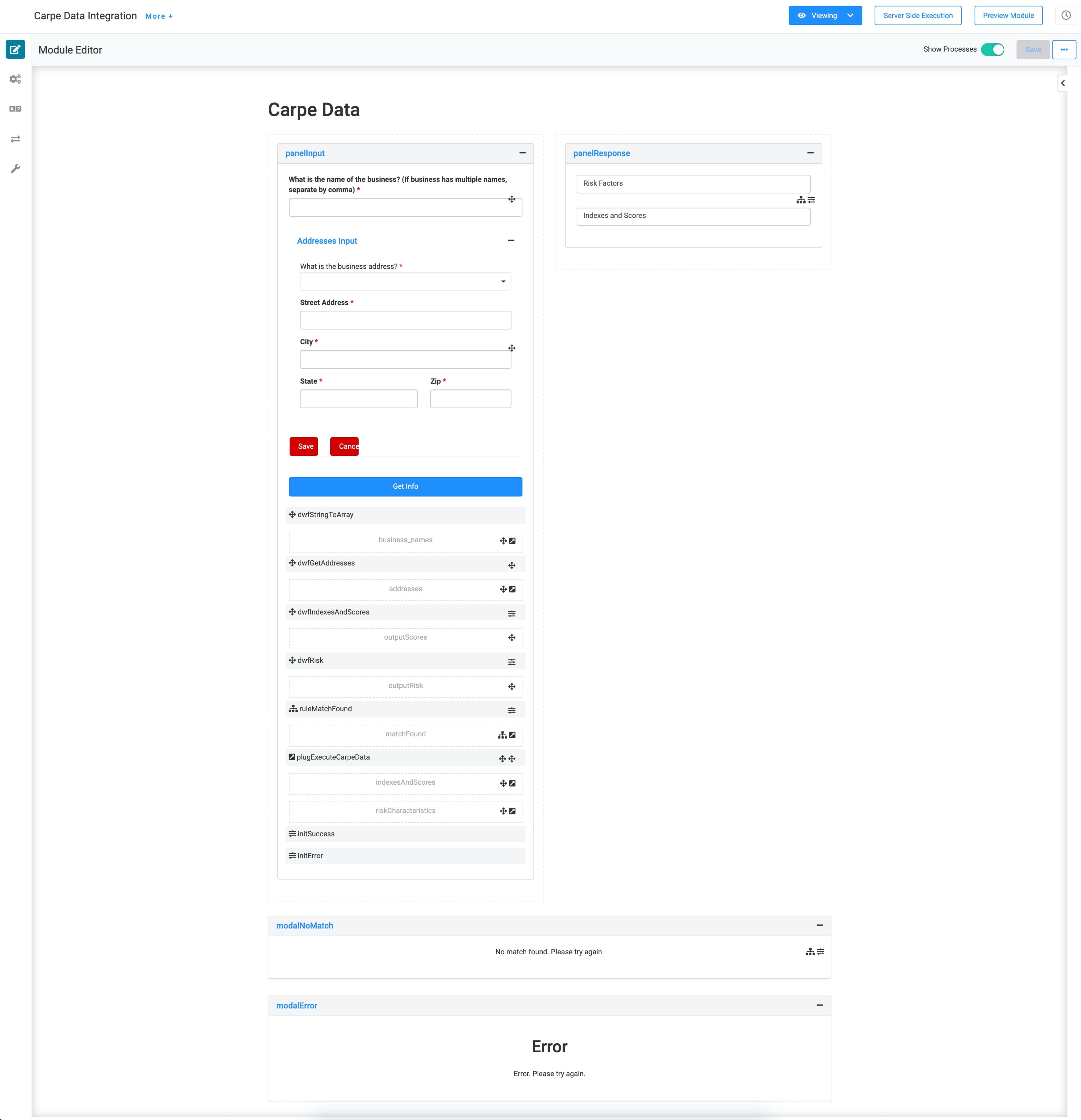This screenshot has width=1081, height=1120.
Task: Click the business name input field
Action: (405, 207)
